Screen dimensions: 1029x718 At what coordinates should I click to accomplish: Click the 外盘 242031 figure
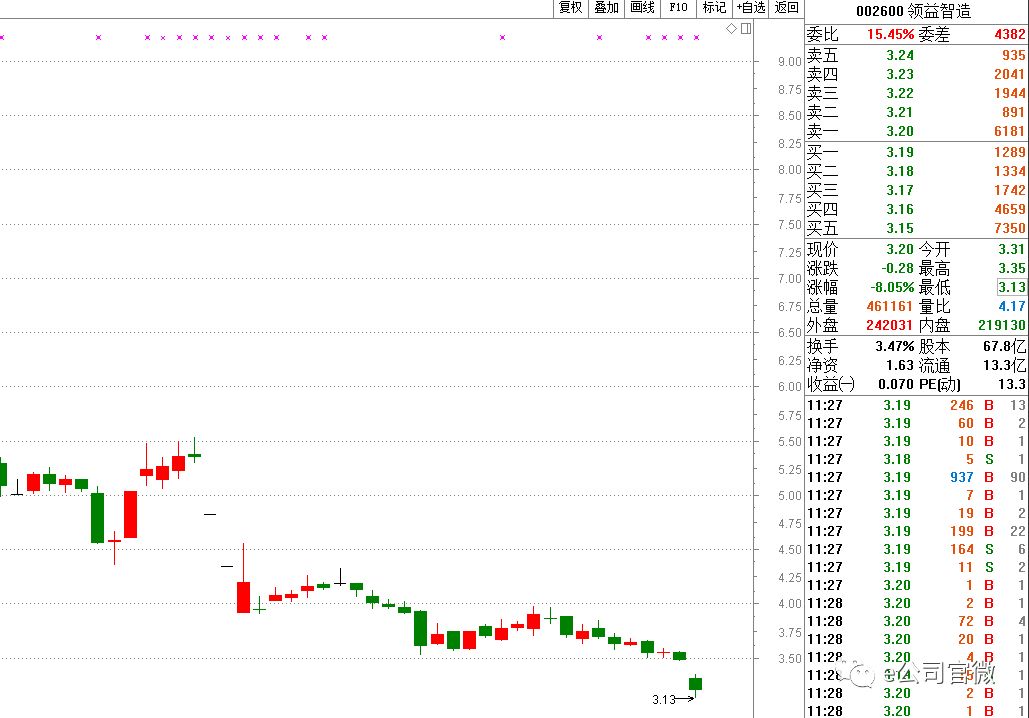(889, 326)
